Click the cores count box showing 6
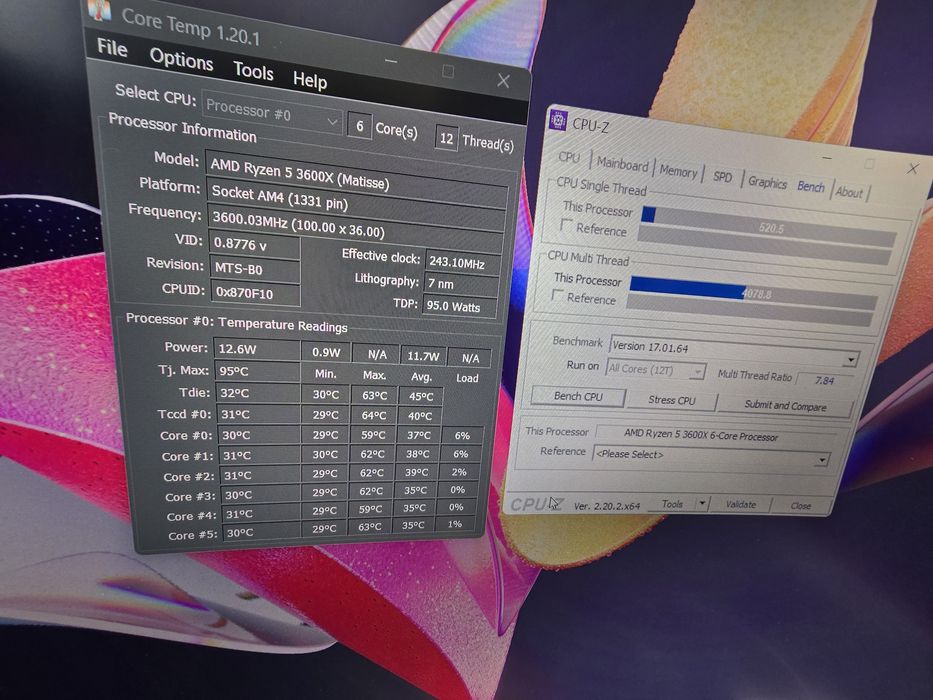The height and width of the screenshot is (700, 933). [x=359, y=126]
